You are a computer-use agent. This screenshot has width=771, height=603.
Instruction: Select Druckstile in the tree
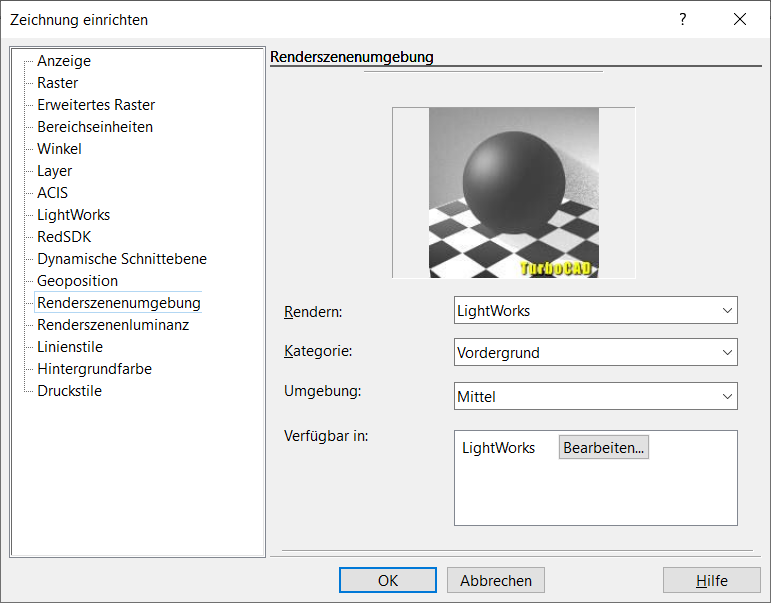[69, 391]
